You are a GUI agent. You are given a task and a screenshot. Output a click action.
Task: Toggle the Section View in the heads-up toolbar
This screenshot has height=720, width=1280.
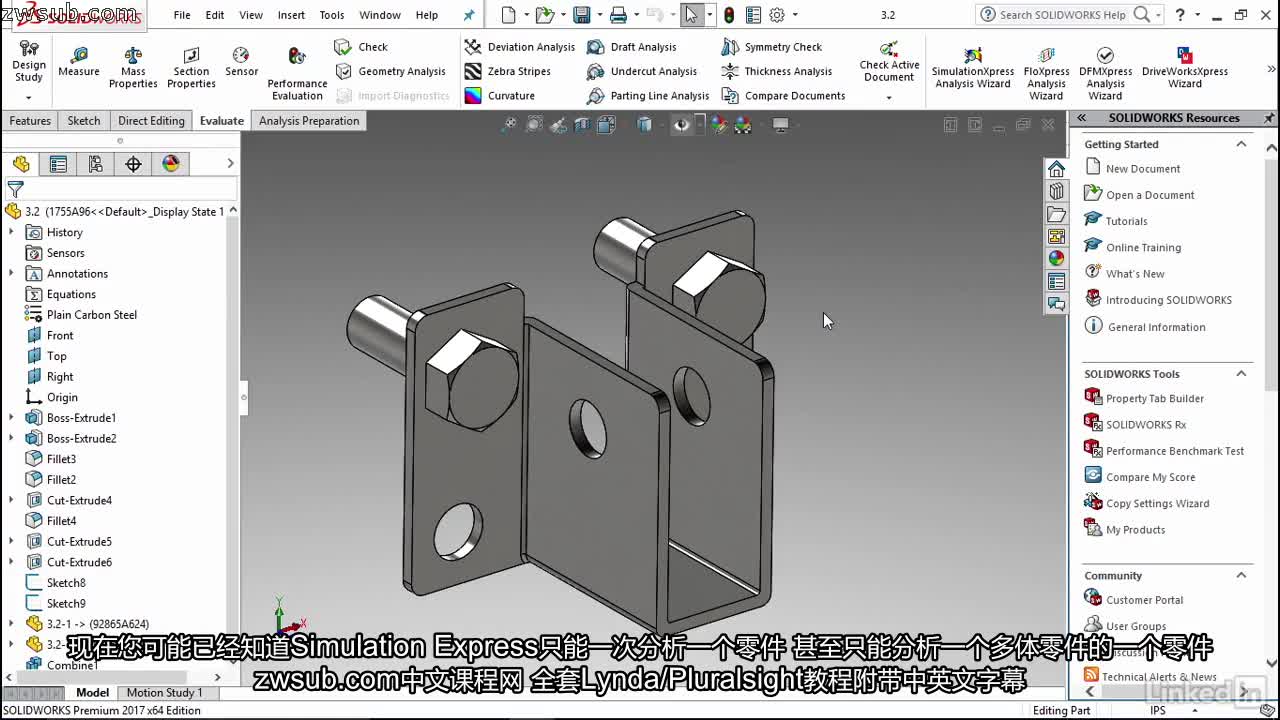pyautogui.click(x=583, y=124)
